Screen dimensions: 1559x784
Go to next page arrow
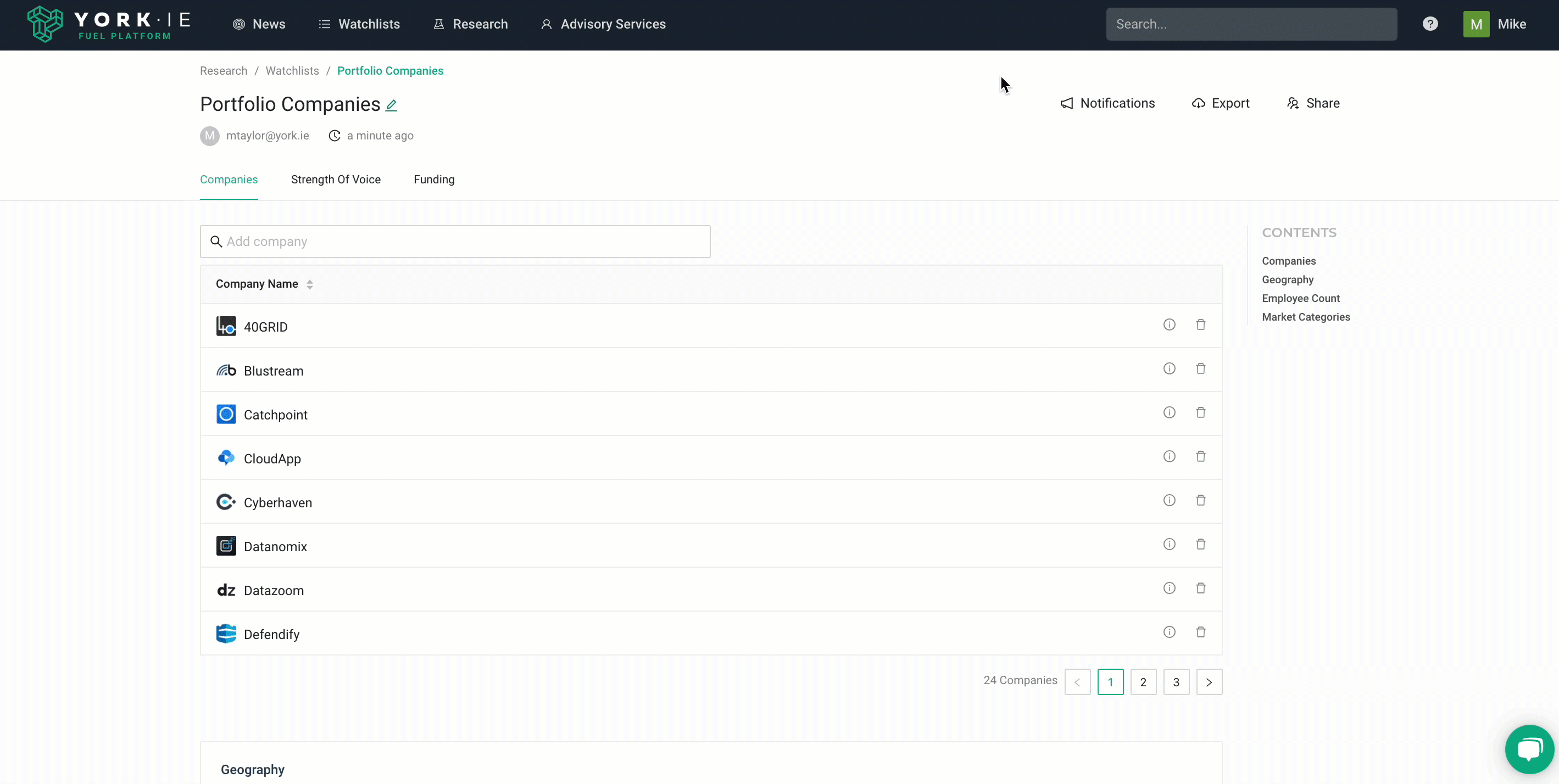pos(1209,682)
